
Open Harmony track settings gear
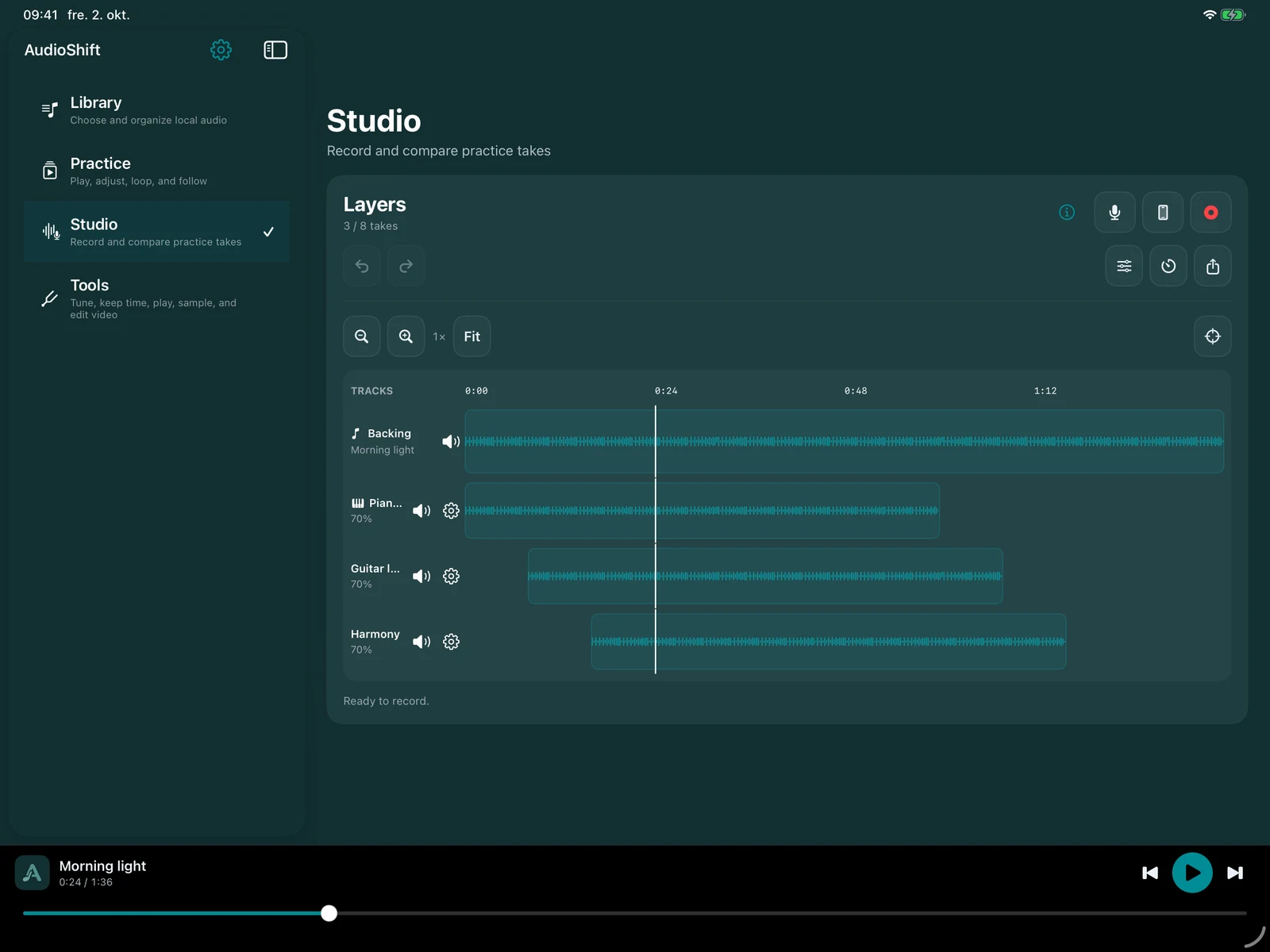[451, 642]
